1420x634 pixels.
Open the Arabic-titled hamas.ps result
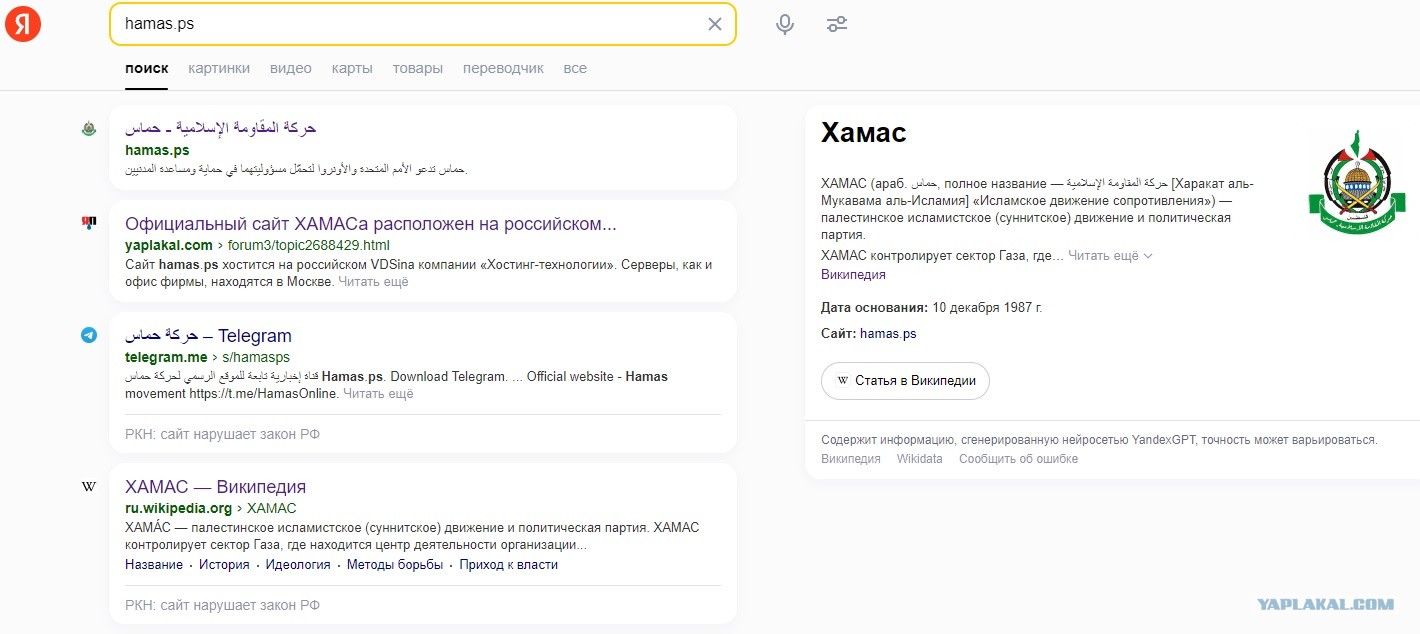(221, 128)
